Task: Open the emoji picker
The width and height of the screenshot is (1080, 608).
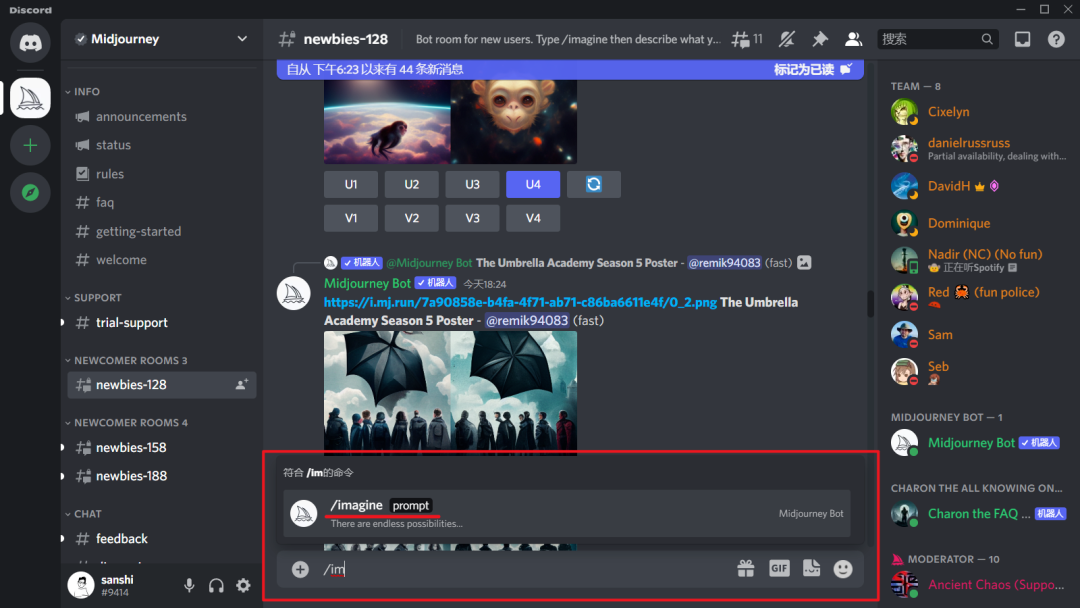Action: tap(843, 569)
